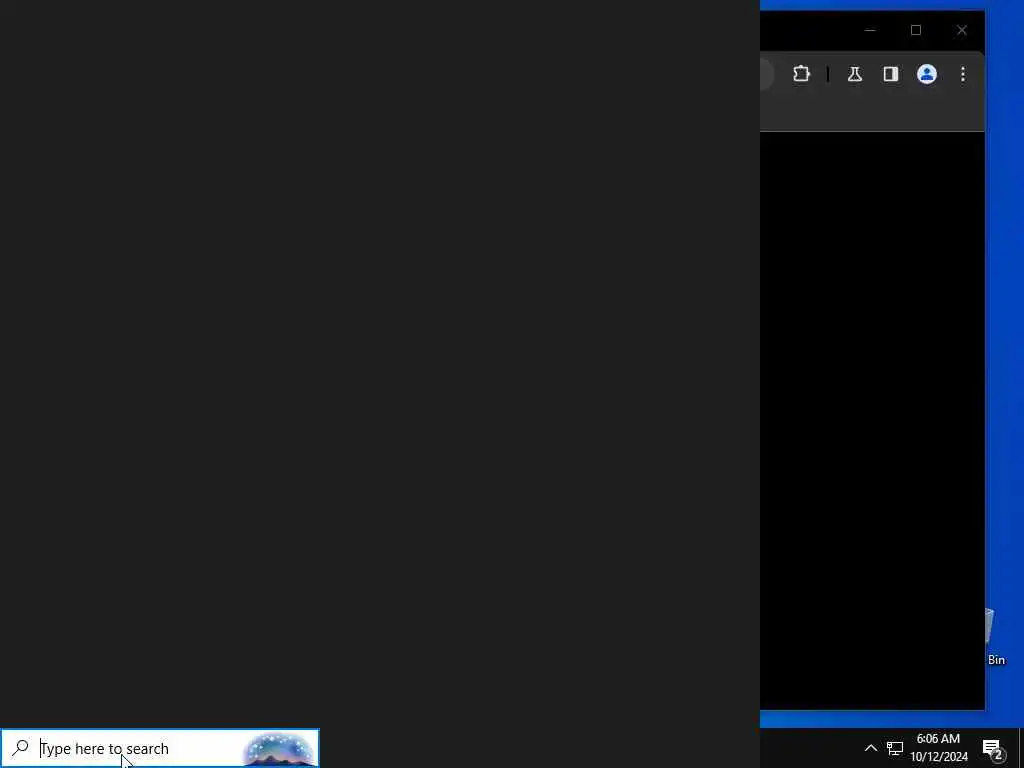The width and height of the screenshot is (1024, 768).
Task: Open the Chrome profile avatar
Action: (x=927, y=74)
